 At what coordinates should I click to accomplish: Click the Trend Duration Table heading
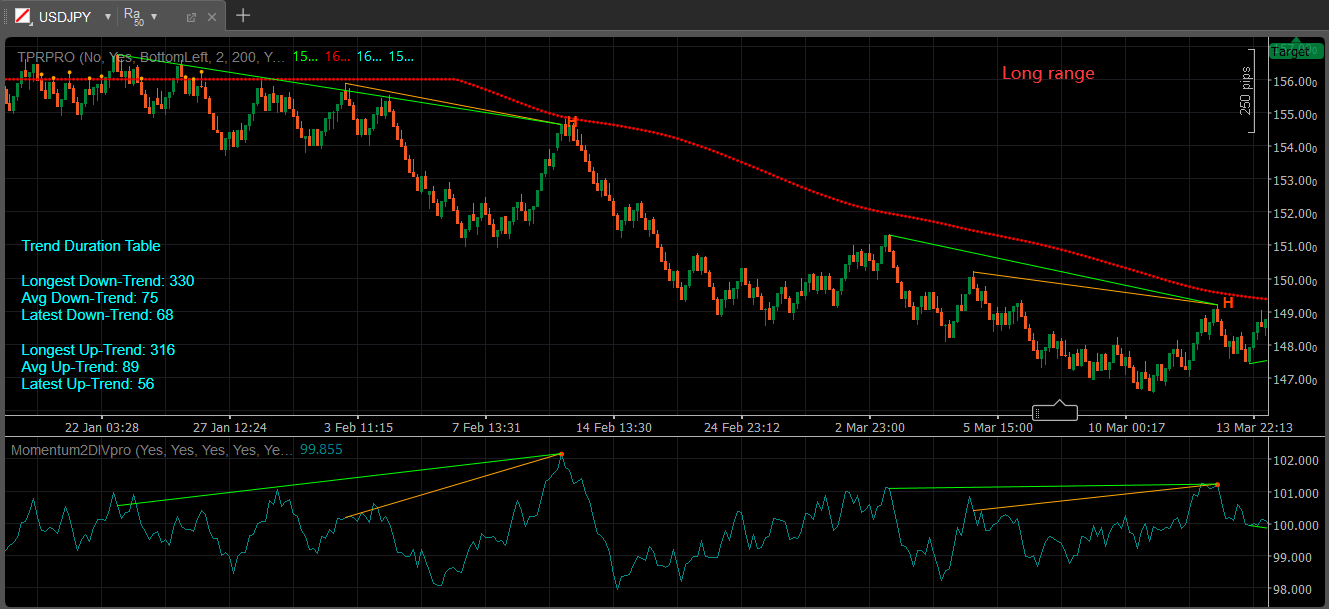coord(91,246)
